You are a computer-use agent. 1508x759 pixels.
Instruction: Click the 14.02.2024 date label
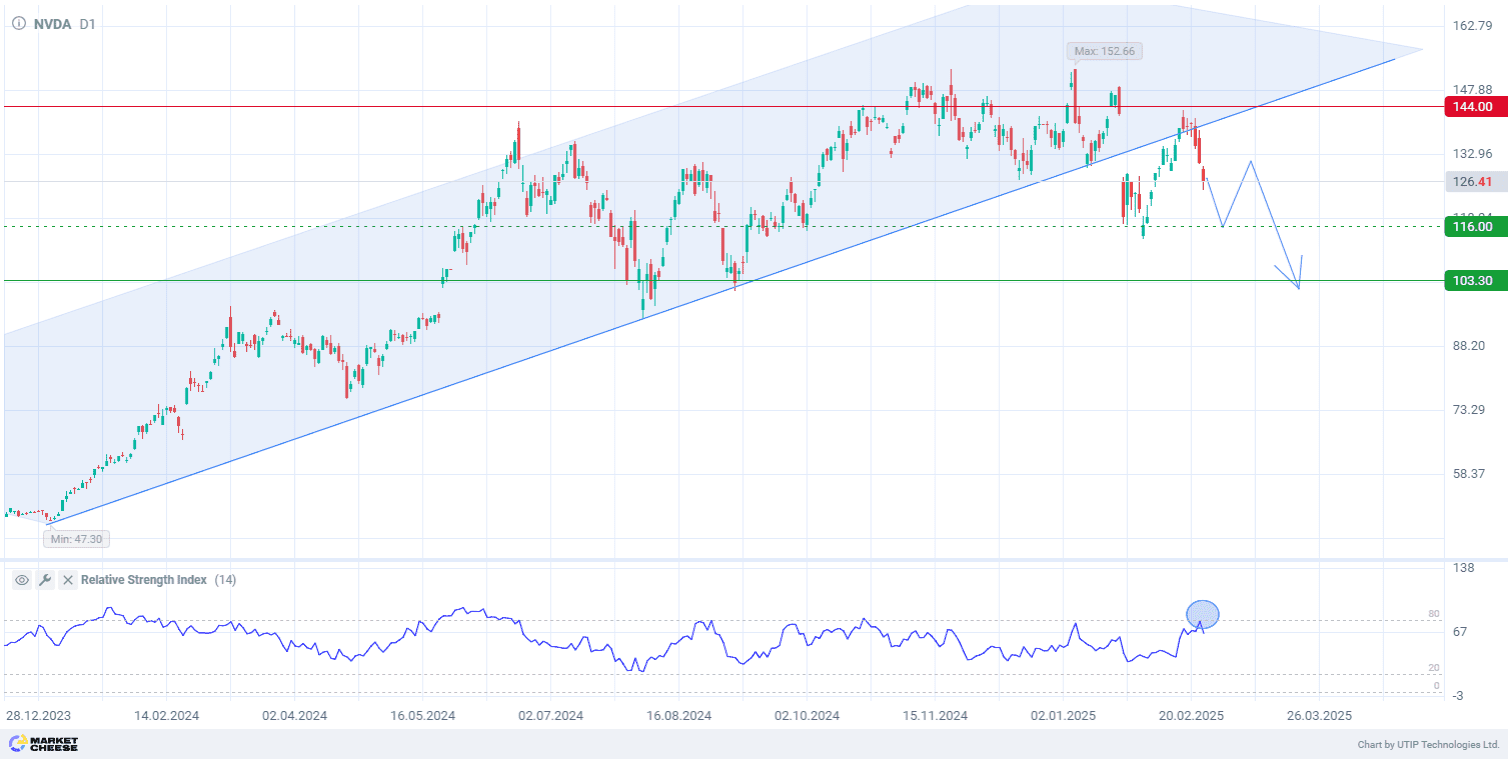[x=167, y=716]
